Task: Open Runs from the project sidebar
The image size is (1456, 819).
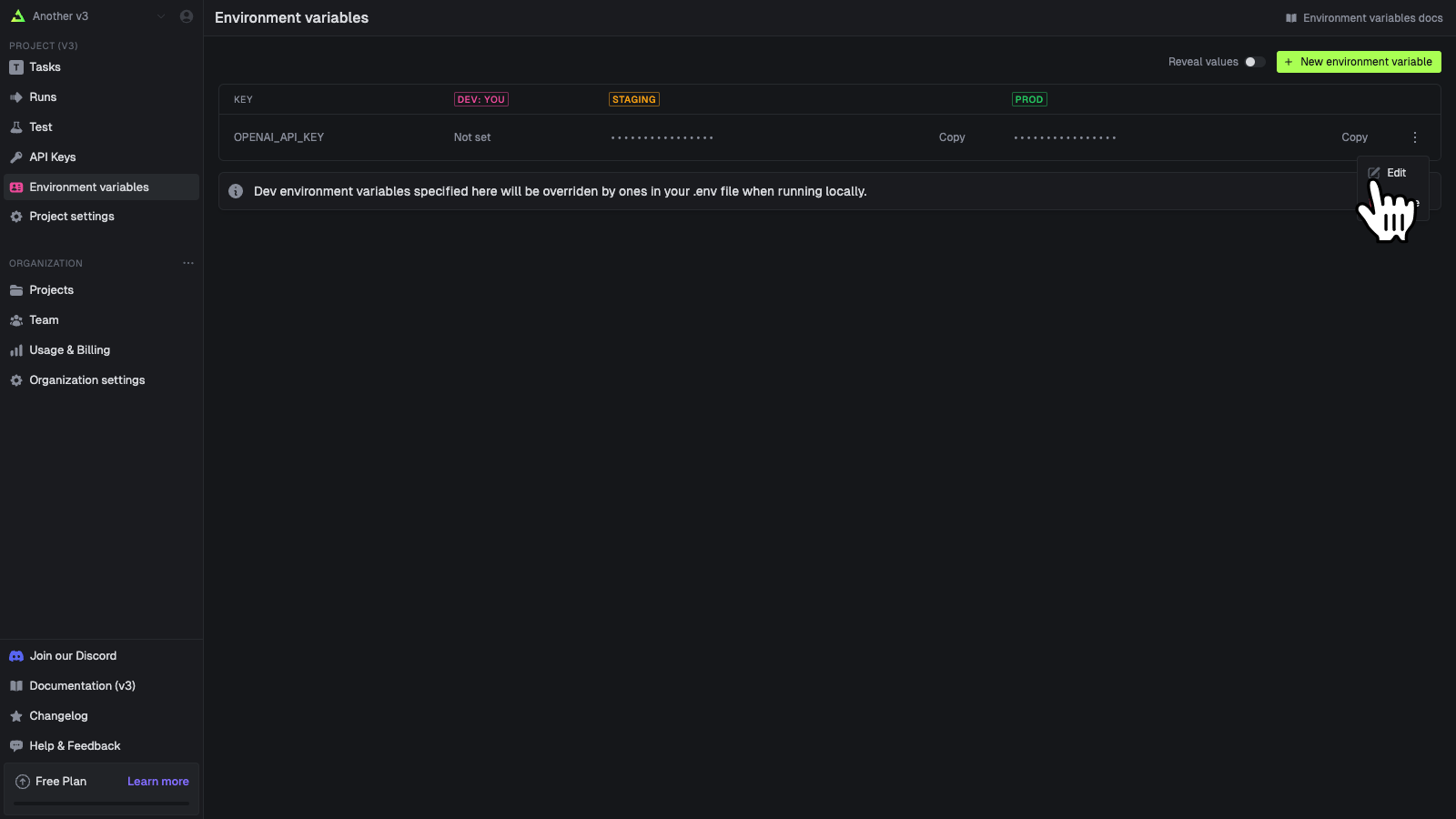Action: point(43,96)
